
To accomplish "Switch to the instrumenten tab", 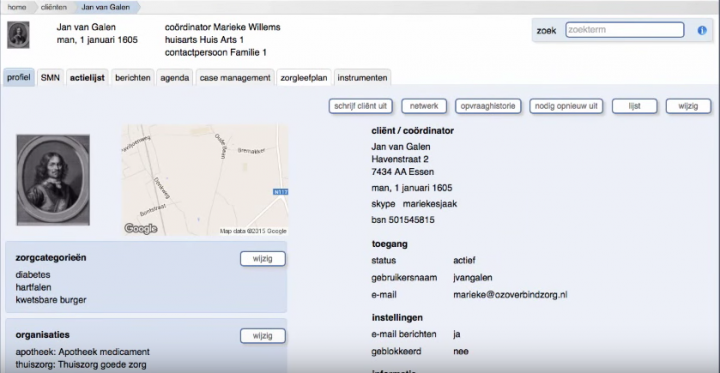I will click(x=362, y=78).
